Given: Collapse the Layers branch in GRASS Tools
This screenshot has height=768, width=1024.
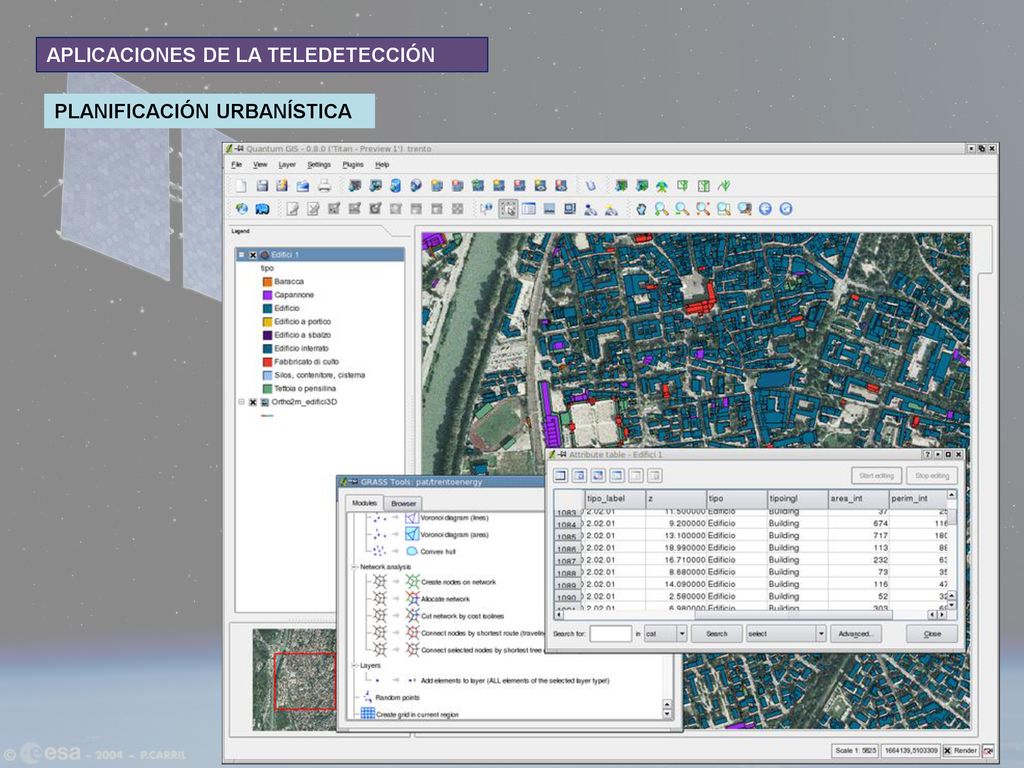Looking at the screenshot, I should click(355, 665).
